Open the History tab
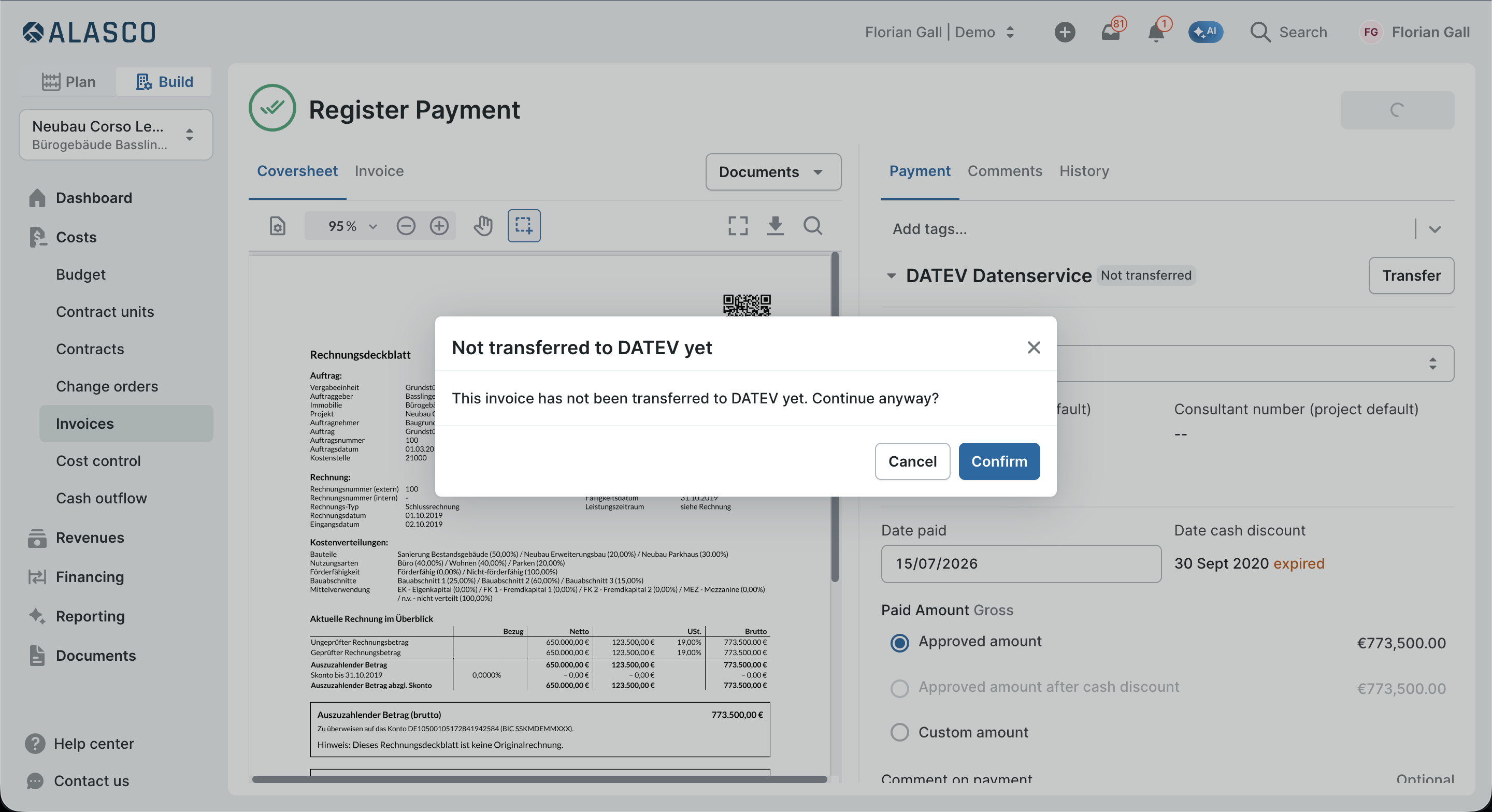The image size is (1492, 812). point(1084,171)
